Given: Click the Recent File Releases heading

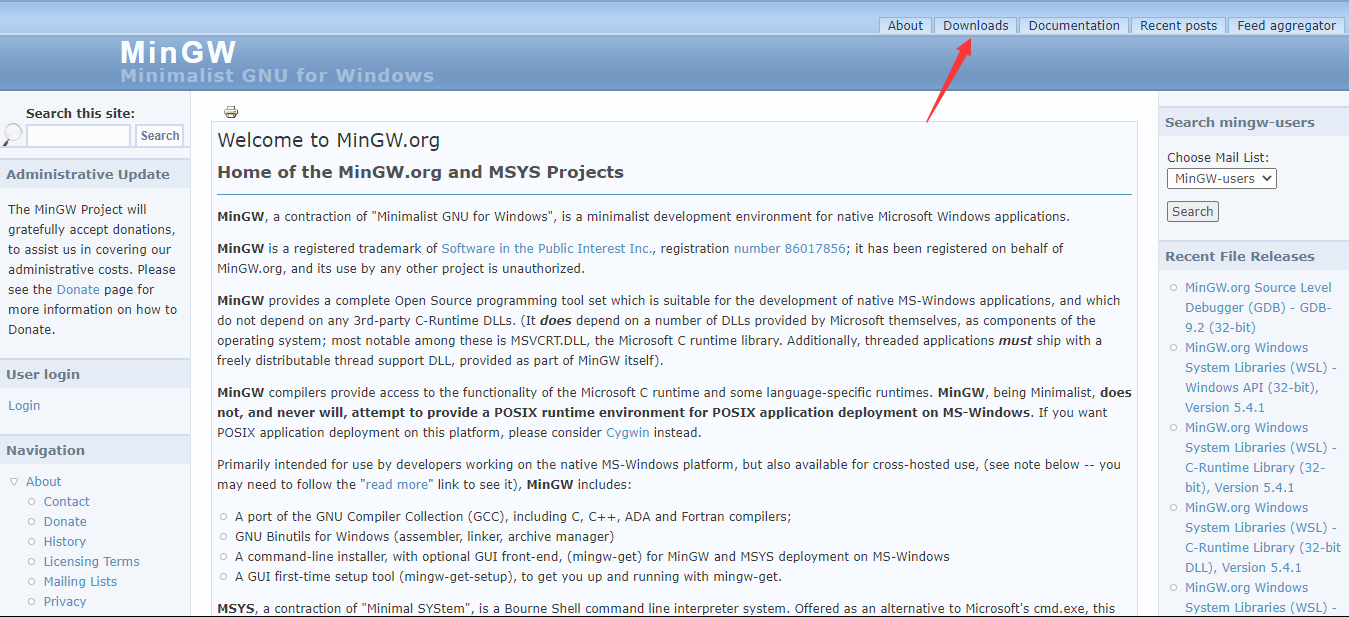Looking at the screenshot, I should [1240, 256].
